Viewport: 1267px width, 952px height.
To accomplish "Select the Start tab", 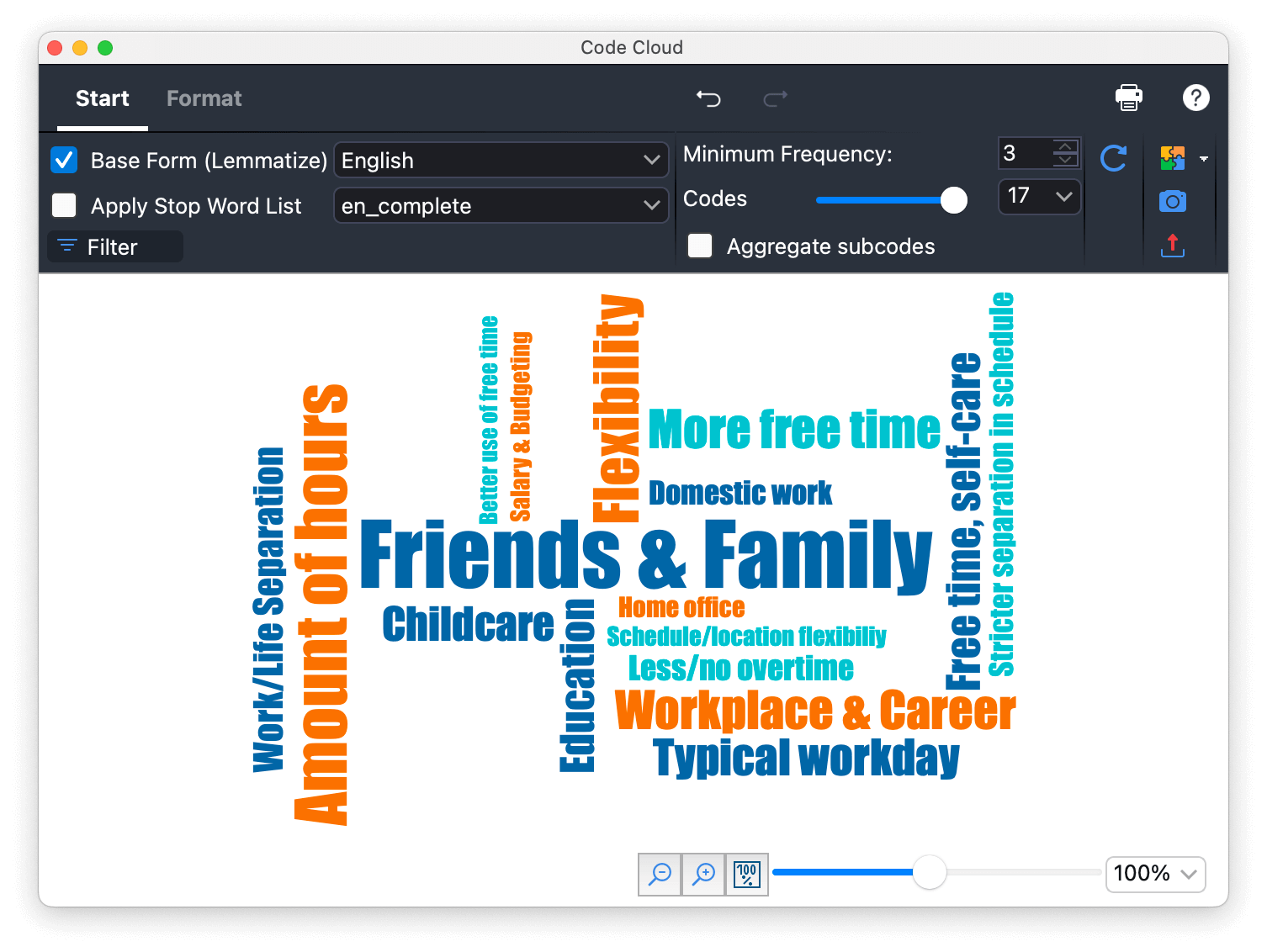I will [x=103, y=98].
